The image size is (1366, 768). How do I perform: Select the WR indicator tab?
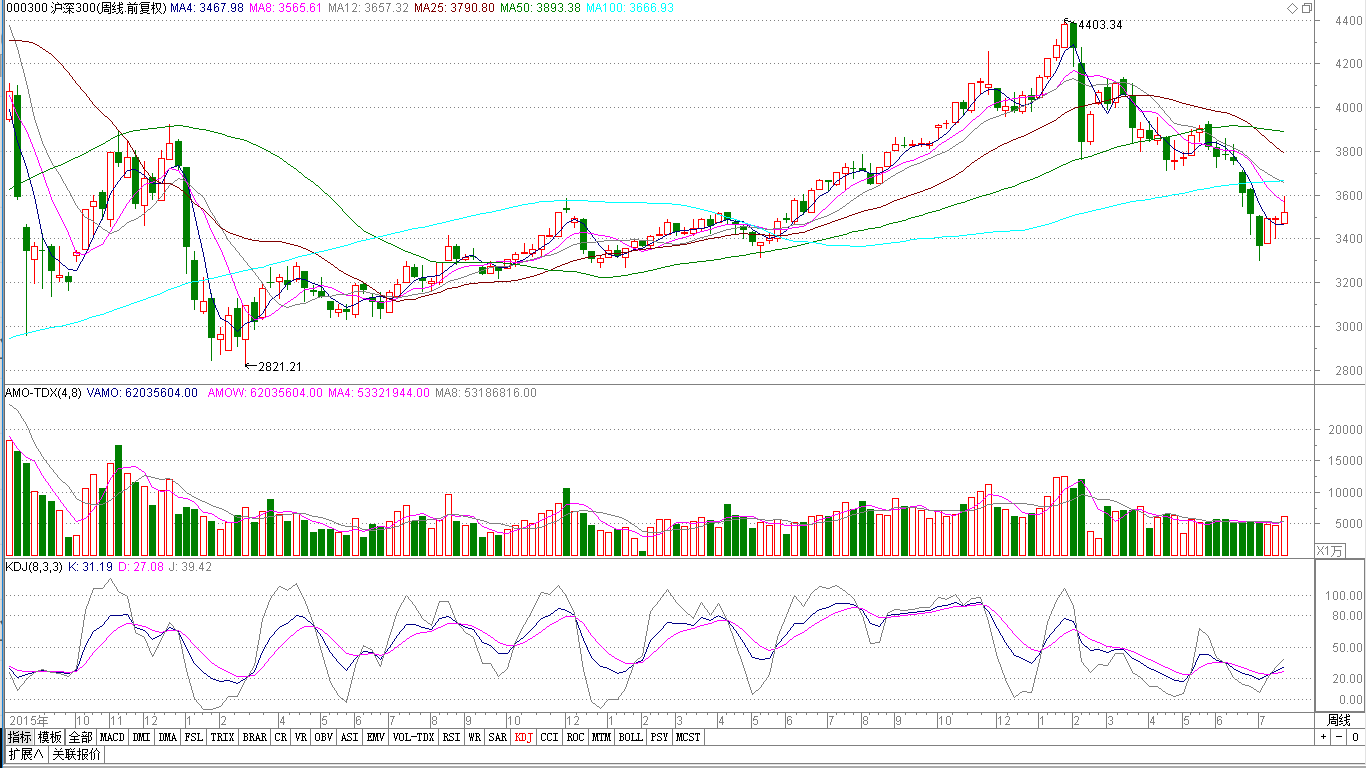[x=475, y=737]
